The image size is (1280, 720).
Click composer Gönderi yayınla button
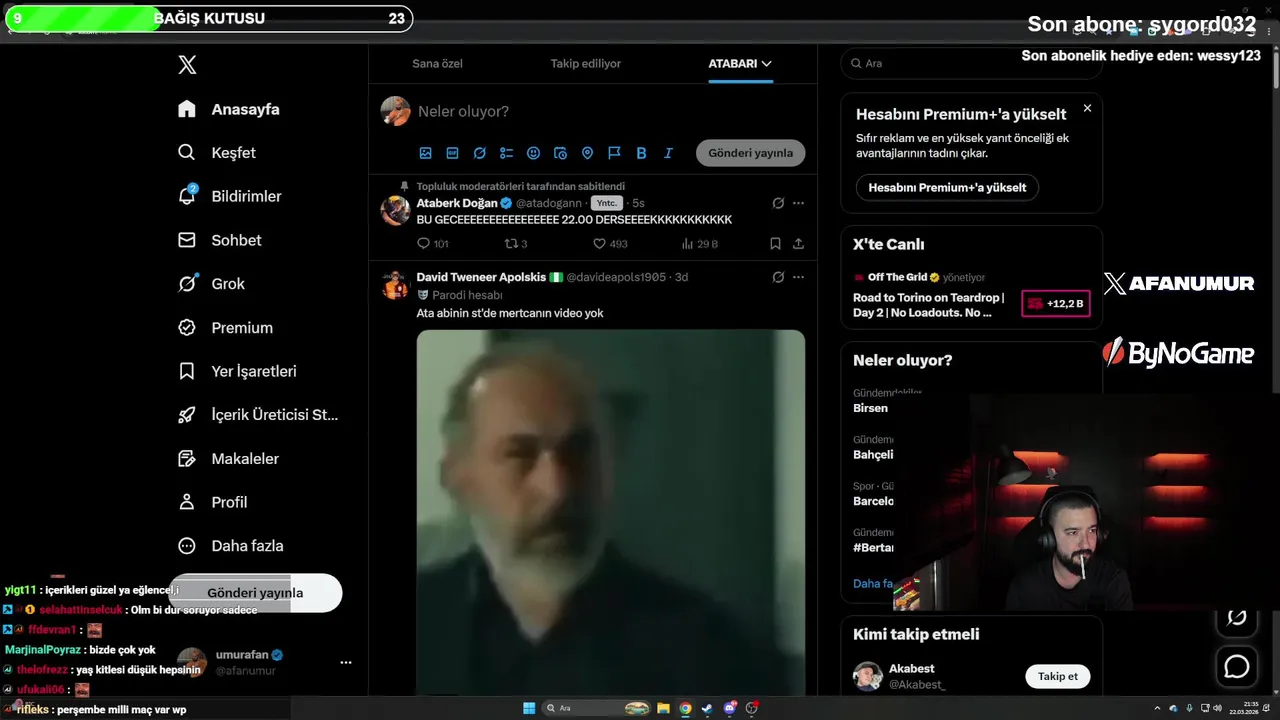[x=750, y=153]
